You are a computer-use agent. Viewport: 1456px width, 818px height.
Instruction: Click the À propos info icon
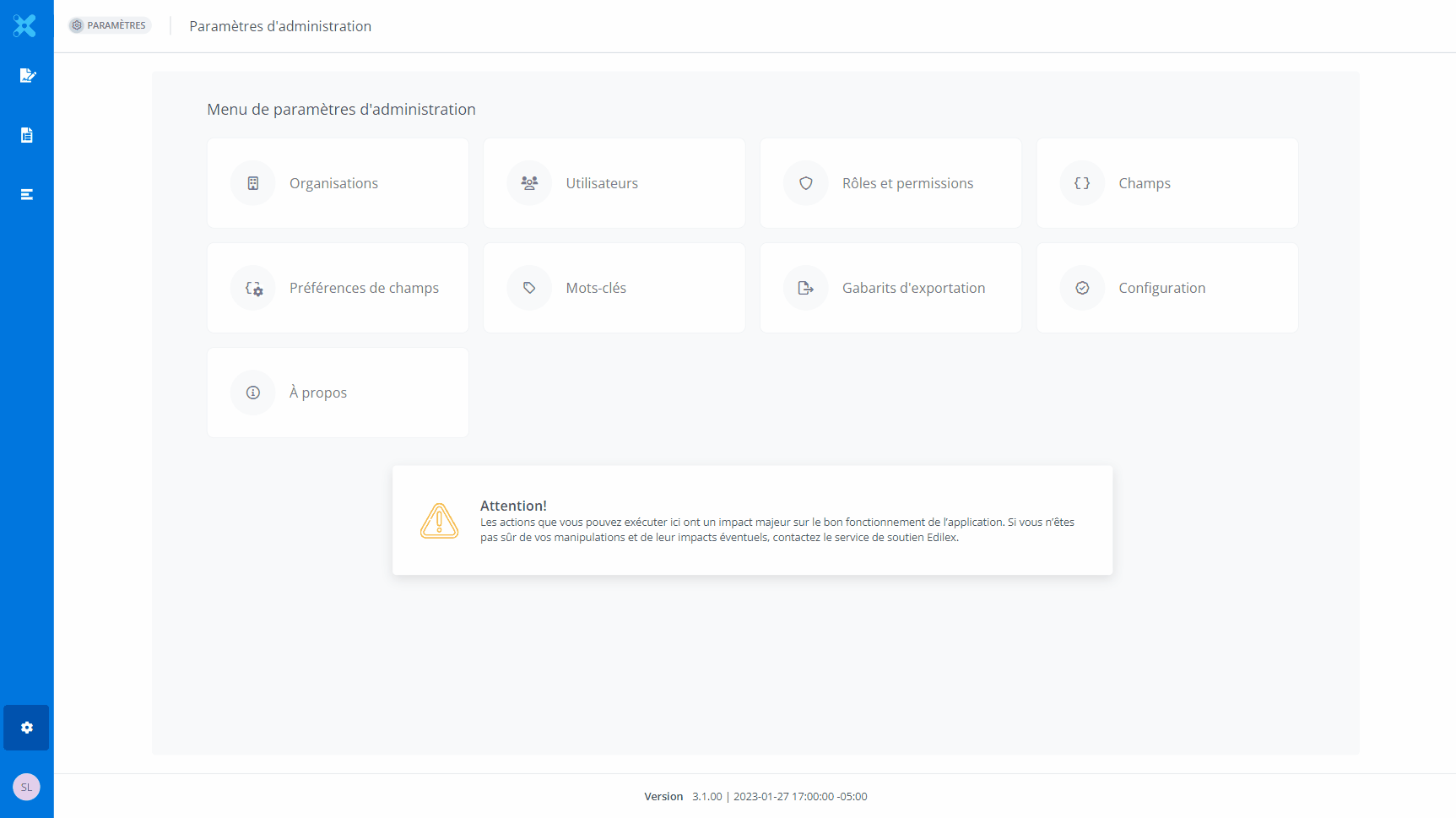253,393
